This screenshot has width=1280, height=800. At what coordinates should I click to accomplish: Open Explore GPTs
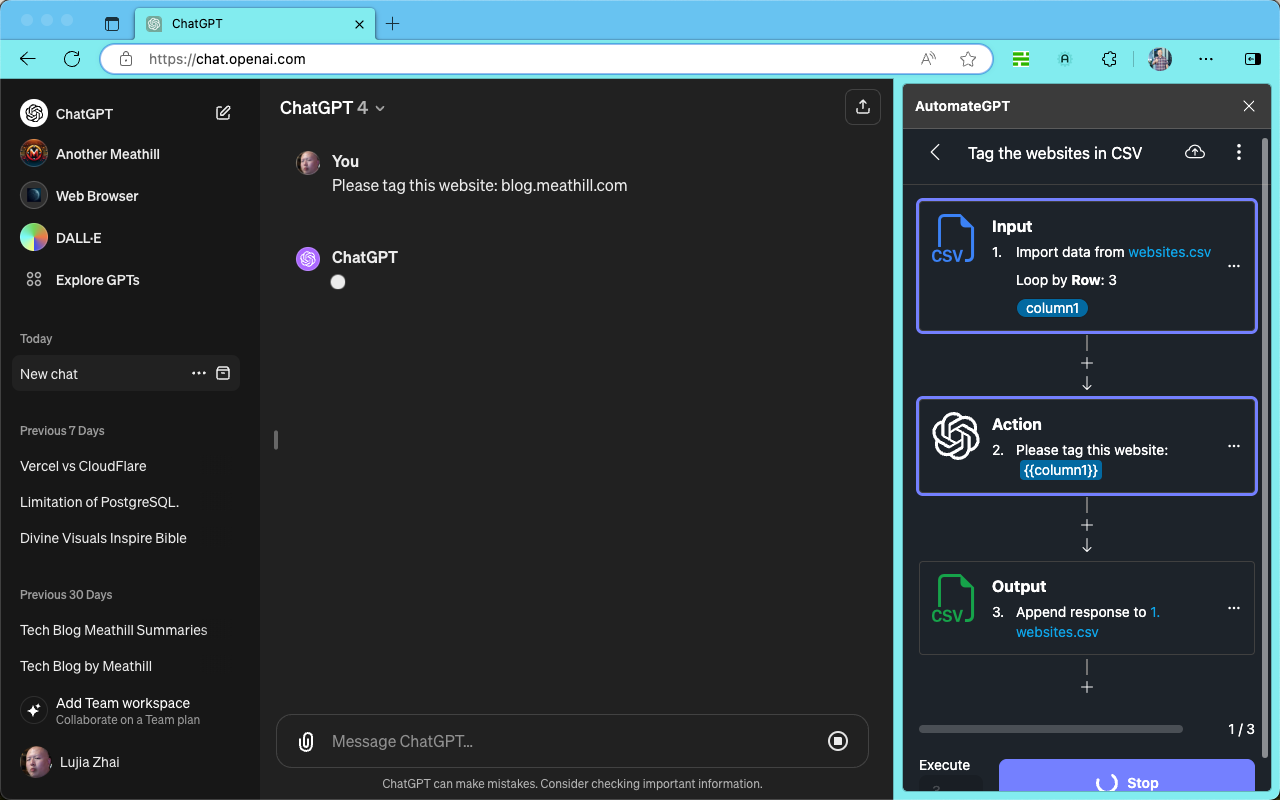(97, 280)
